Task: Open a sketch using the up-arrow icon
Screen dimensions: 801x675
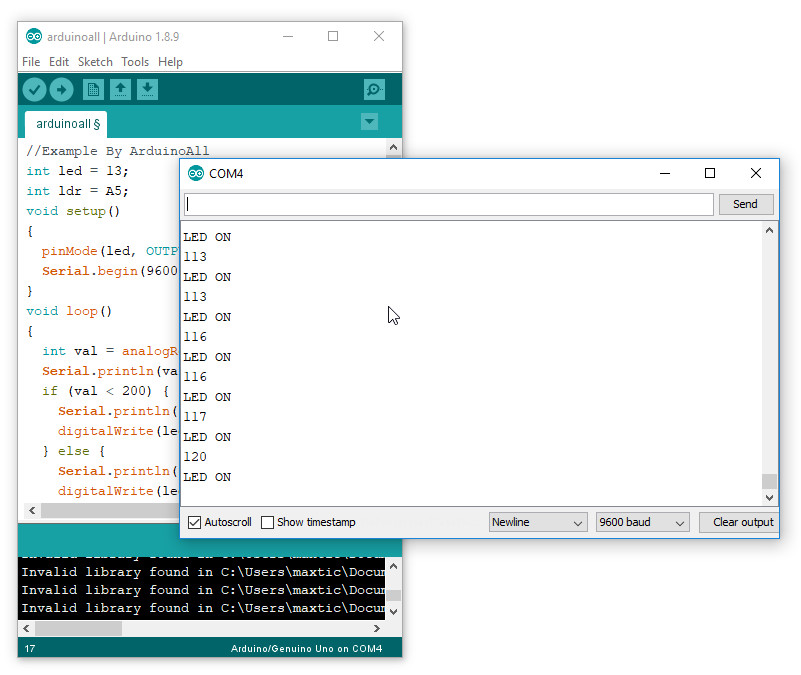Action: pos(121,90)
